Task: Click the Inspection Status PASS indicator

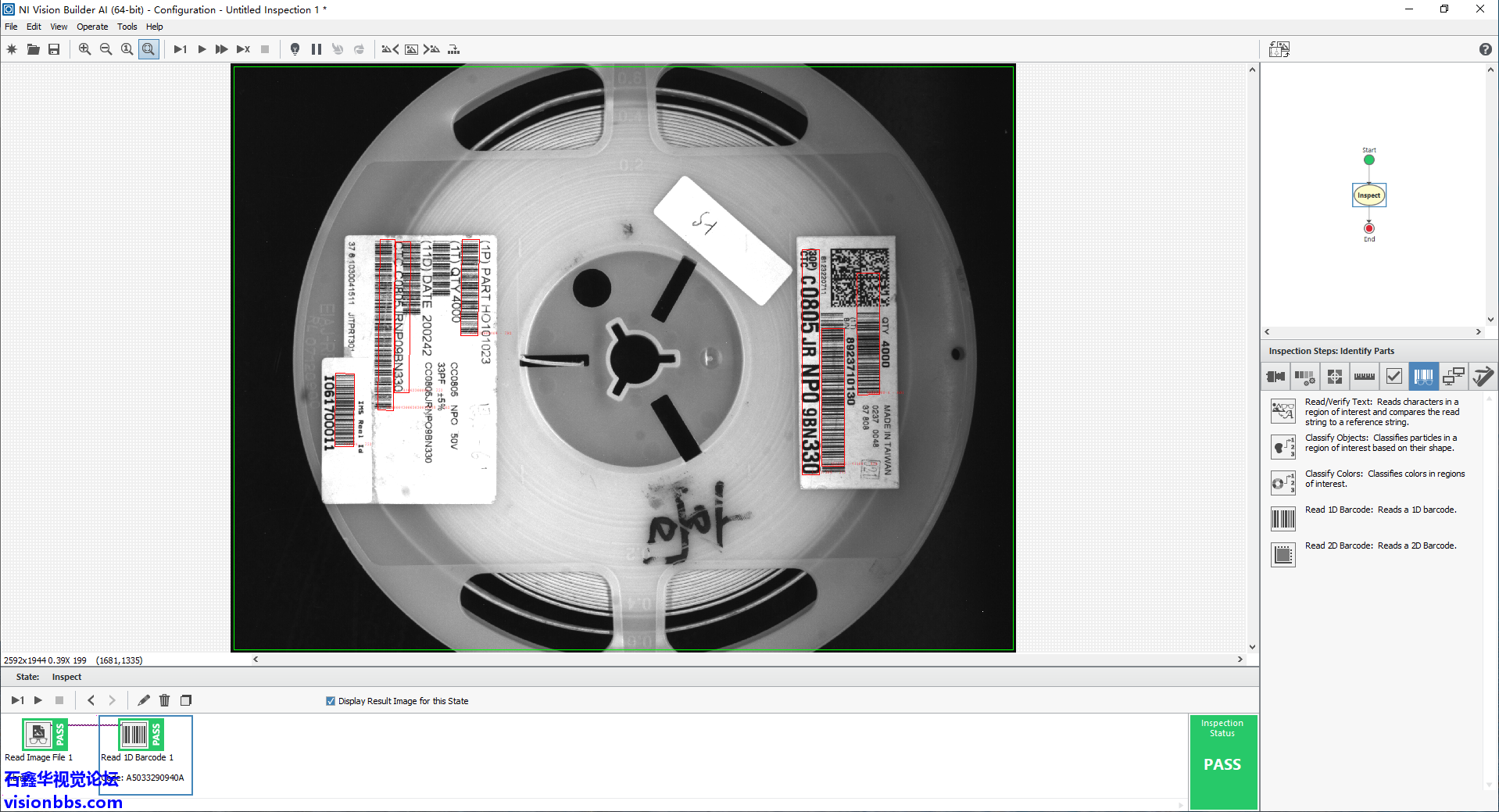Action: (1222, 763)
